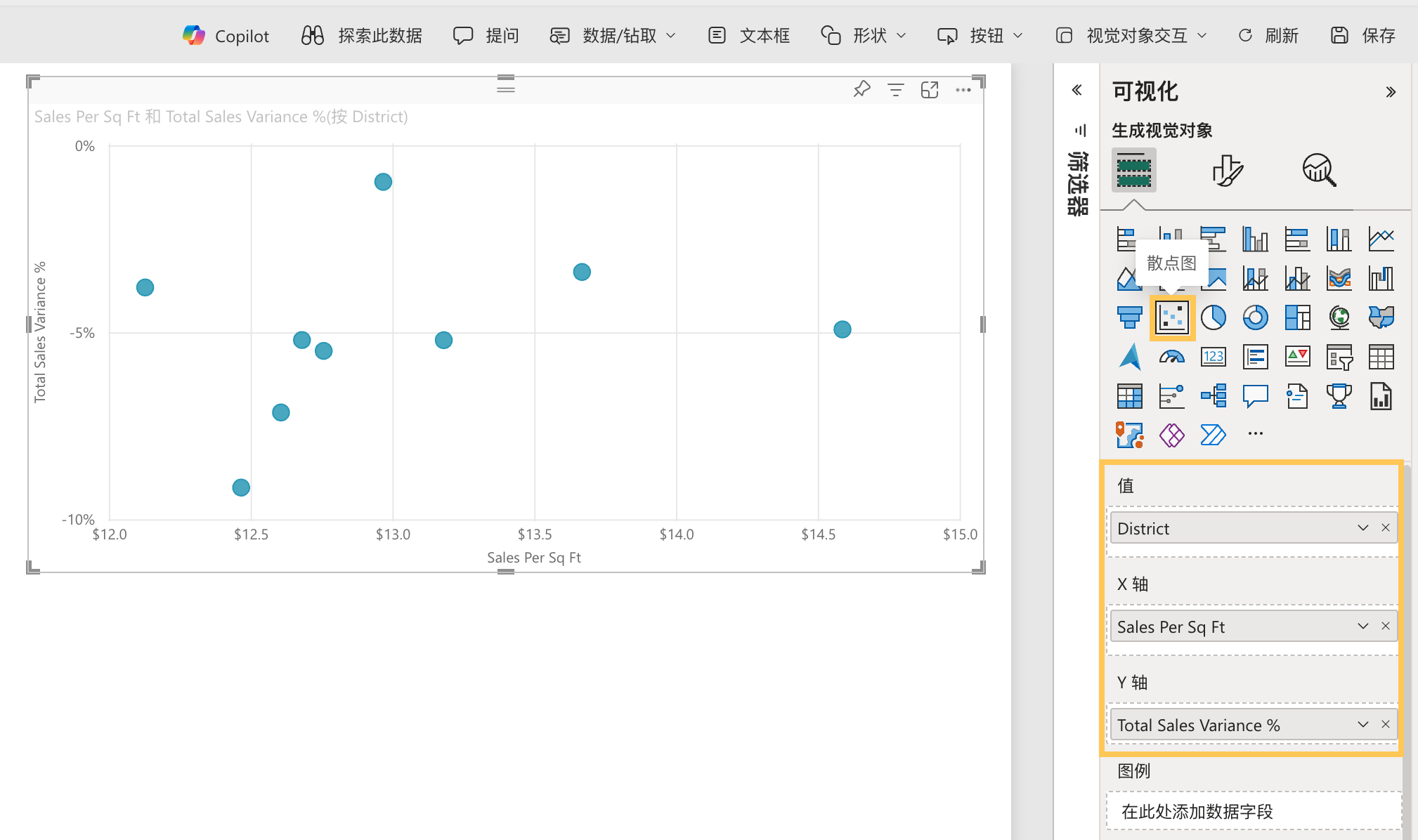This screenshot has width=1418, height=840.
Task: Click the filter icon on the visual header
Action: point(895,89)
